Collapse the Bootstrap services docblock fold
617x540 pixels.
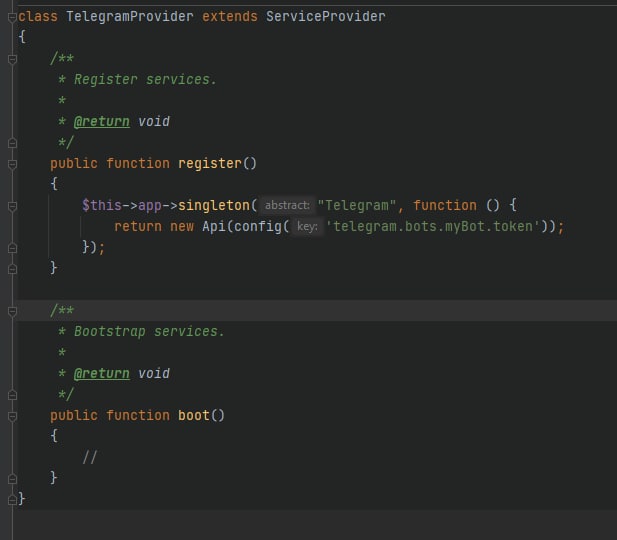point(12,311)
